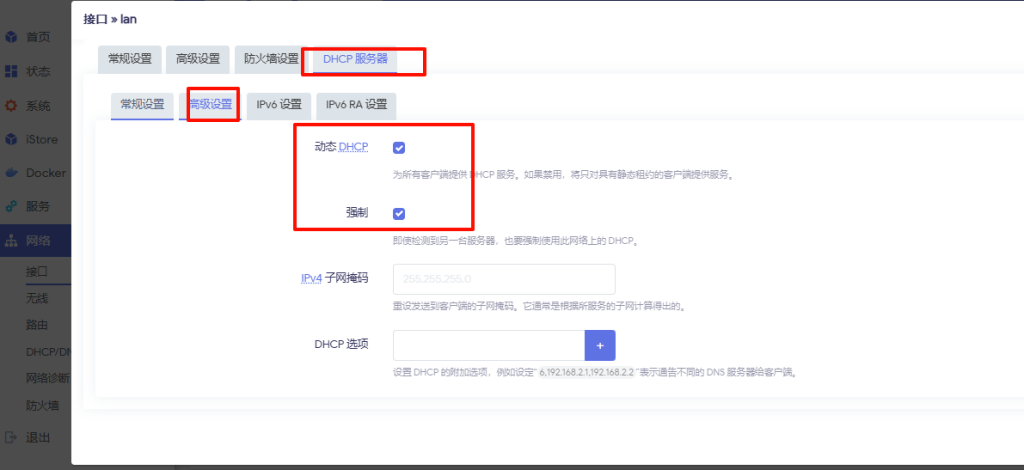Click the example code 6,192.168.2.1,192.168.2.2

coord(586,373)
